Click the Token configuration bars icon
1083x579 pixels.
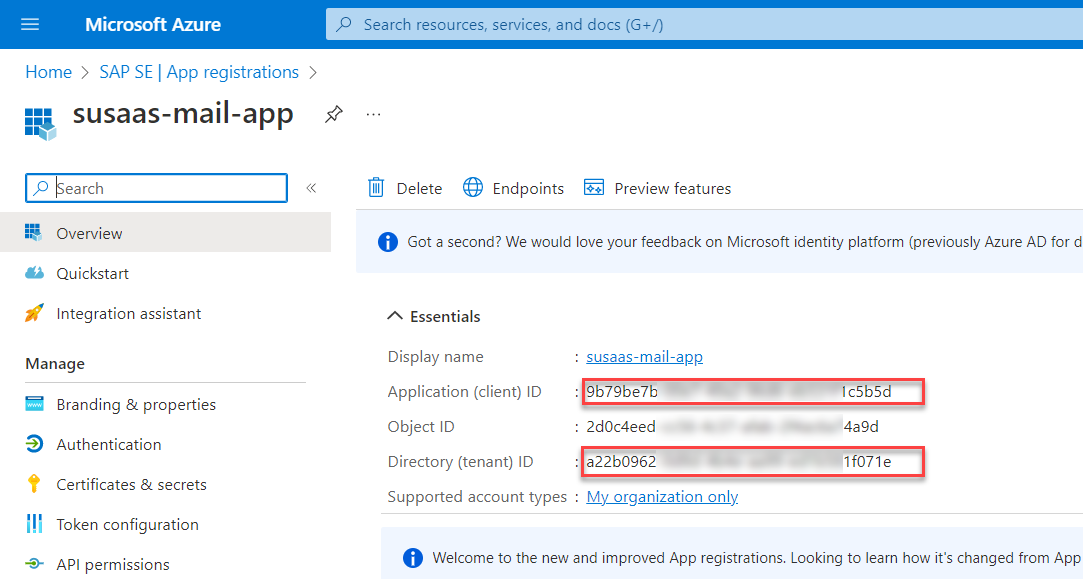[34, 524]
